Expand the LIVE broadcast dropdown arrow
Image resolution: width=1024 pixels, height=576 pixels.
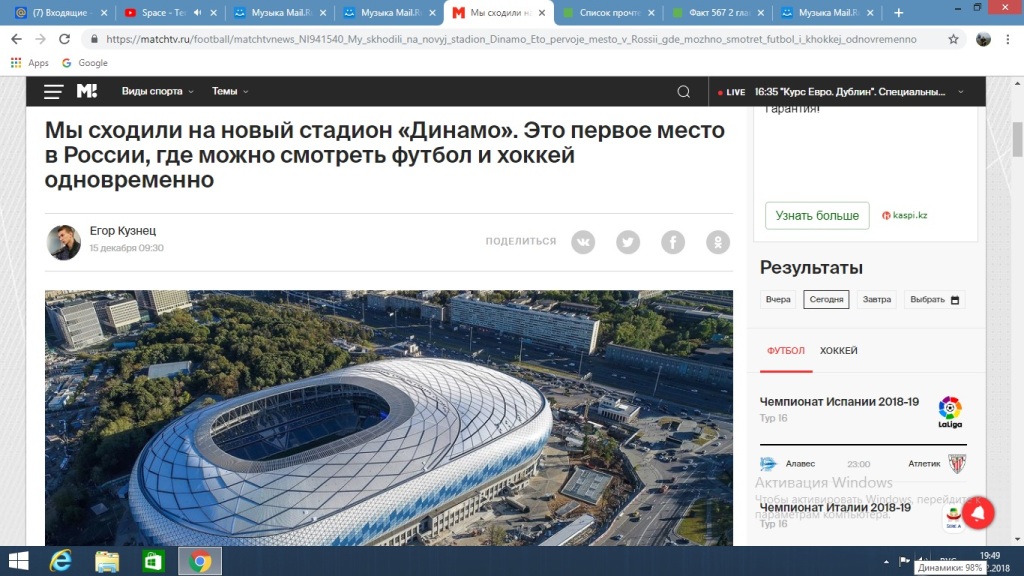point(961,92)
